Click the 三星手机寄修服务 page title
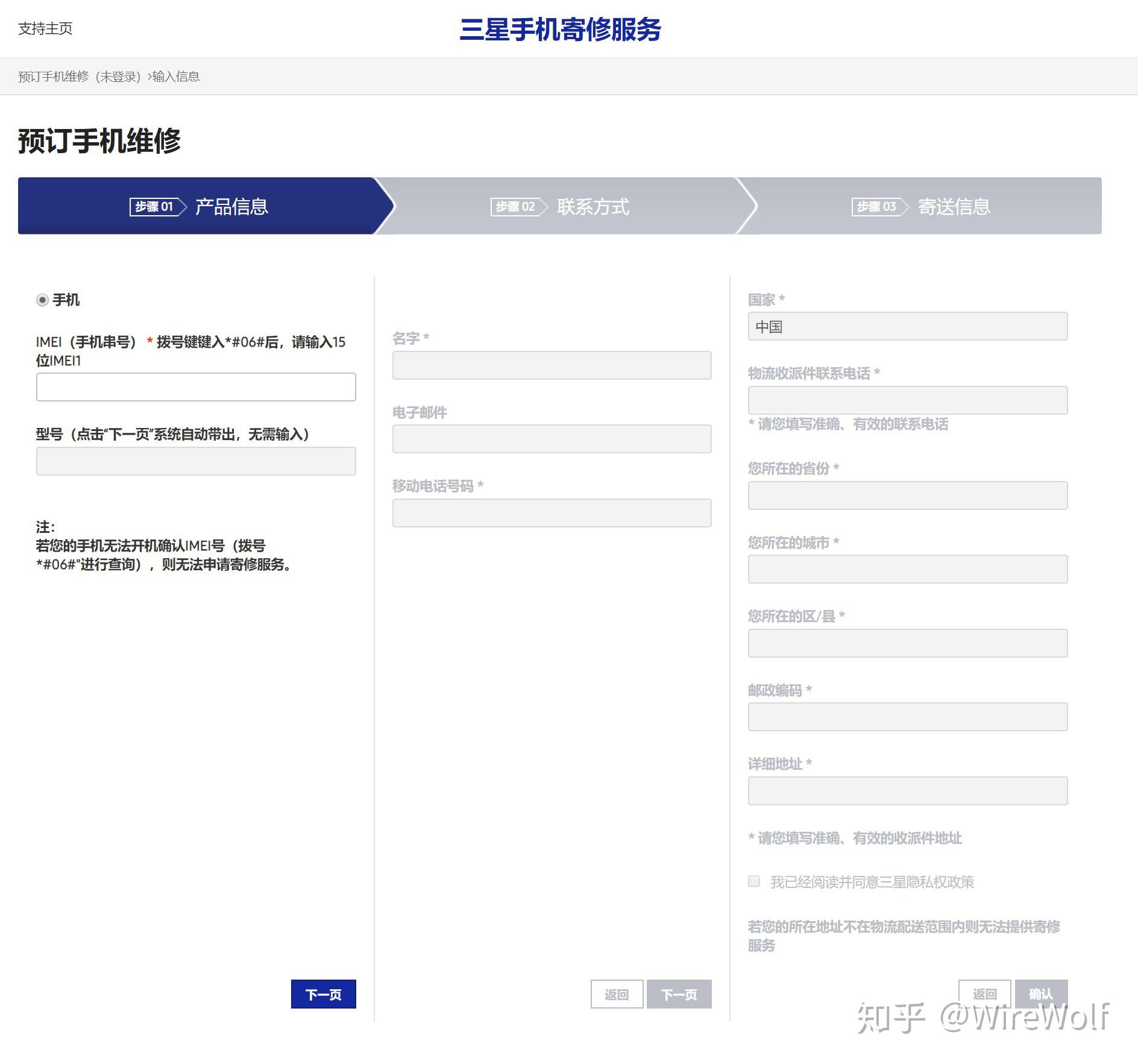This screenshot has height=1064, width=1138. pyautogui.click(x=561, y=30)
